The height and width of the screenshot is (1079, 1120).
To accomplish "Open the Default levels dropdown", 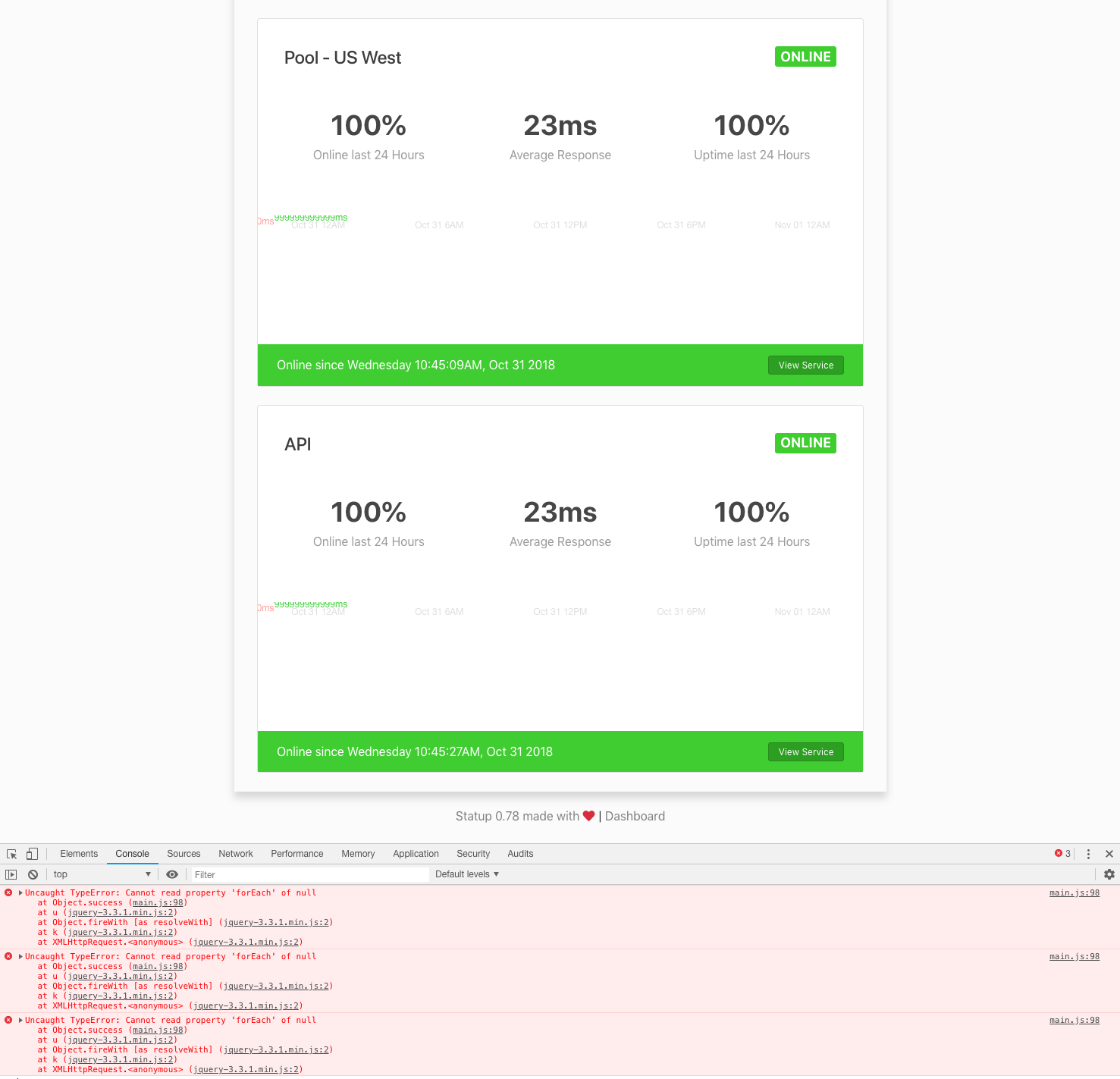I will point(466,874).
